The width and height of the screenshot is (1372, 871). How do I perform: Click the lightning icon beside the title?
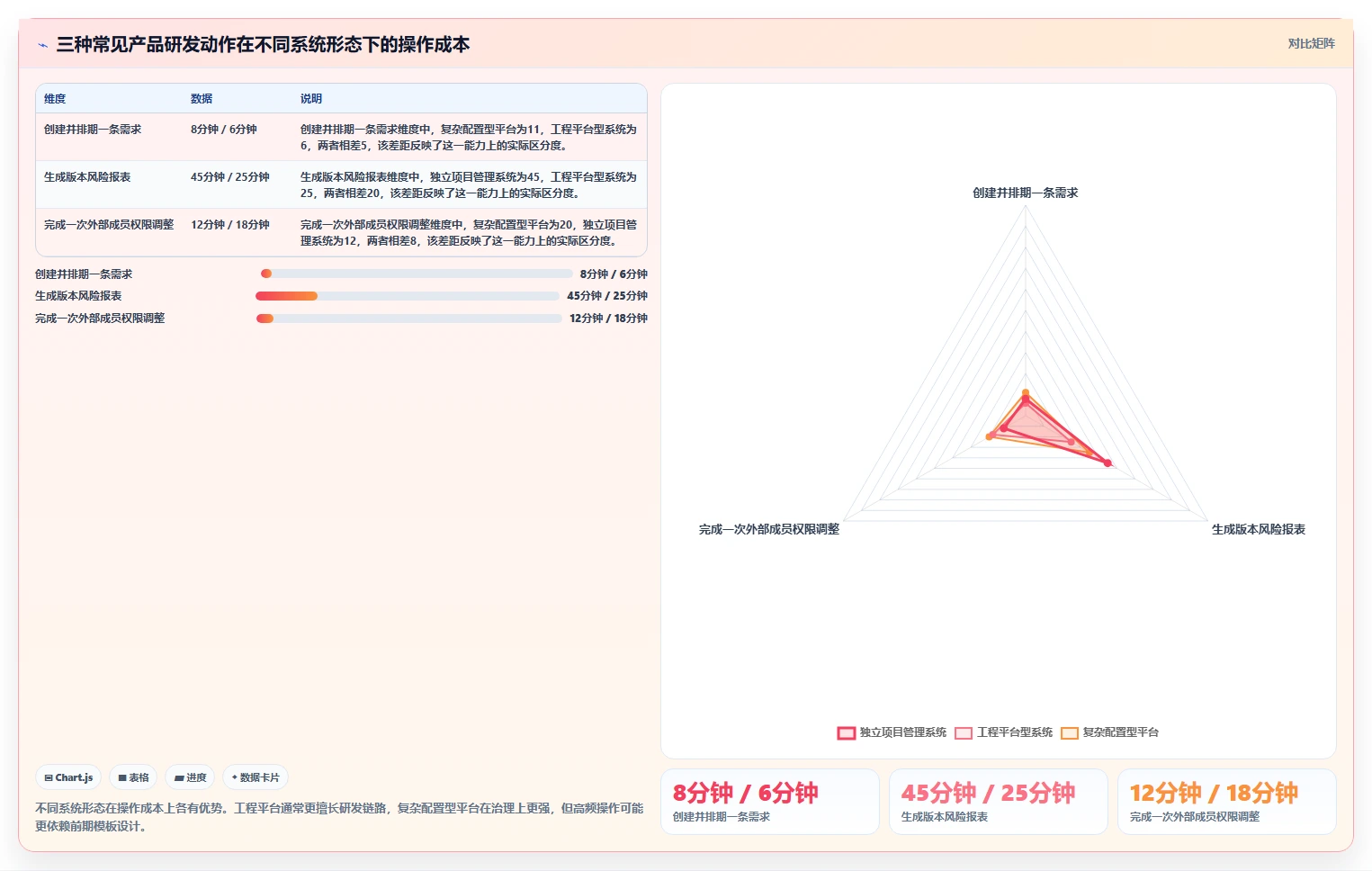42,45
